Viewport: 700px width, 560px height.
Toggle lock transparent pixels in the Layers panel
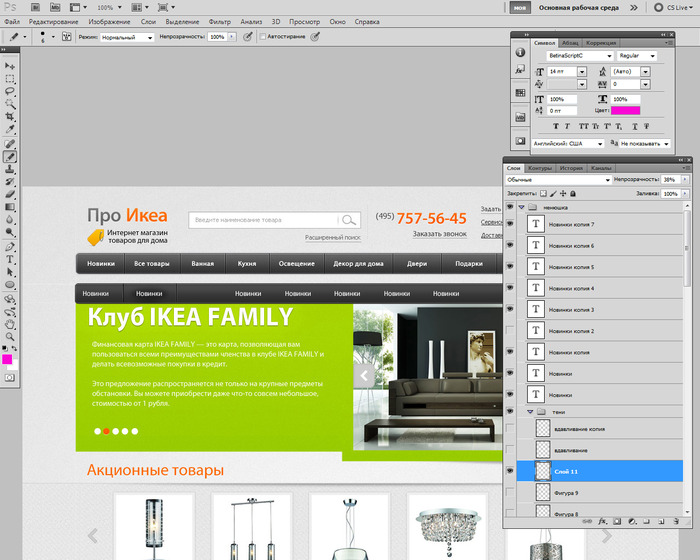pyautogui.click(x=543, y=193)
